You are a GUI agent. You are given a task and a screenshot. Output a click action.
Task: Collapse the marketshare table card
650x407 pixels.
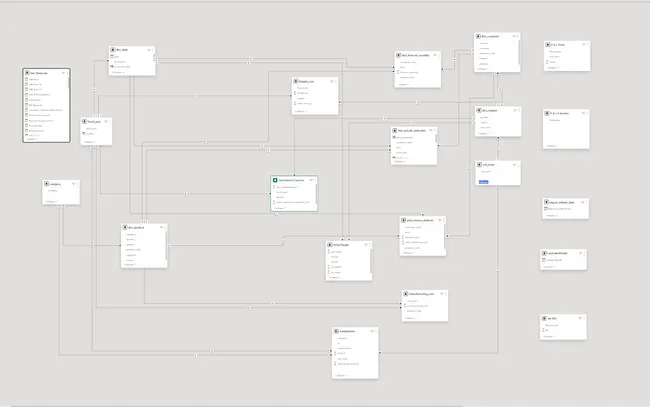pos(341,376)
